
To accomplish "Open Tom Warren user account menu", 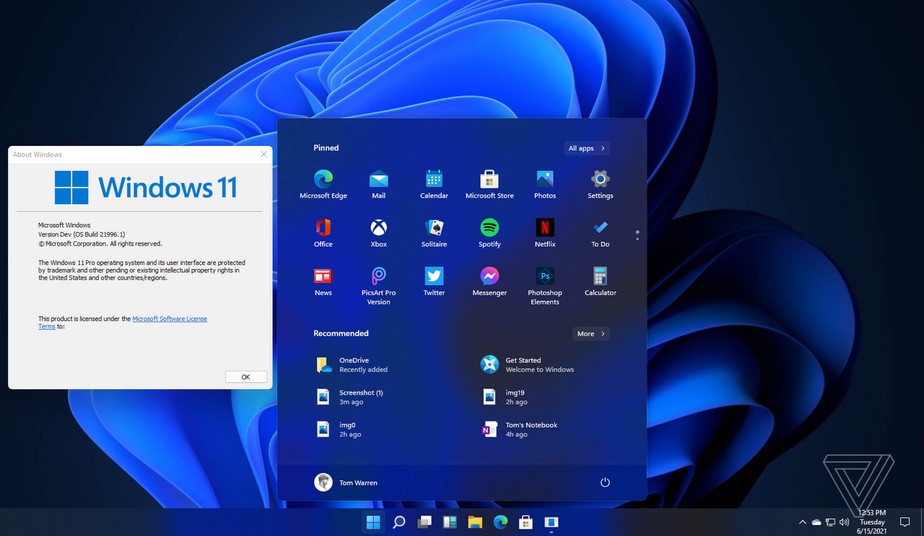I will pyautogui.click(x=346, y=482).
